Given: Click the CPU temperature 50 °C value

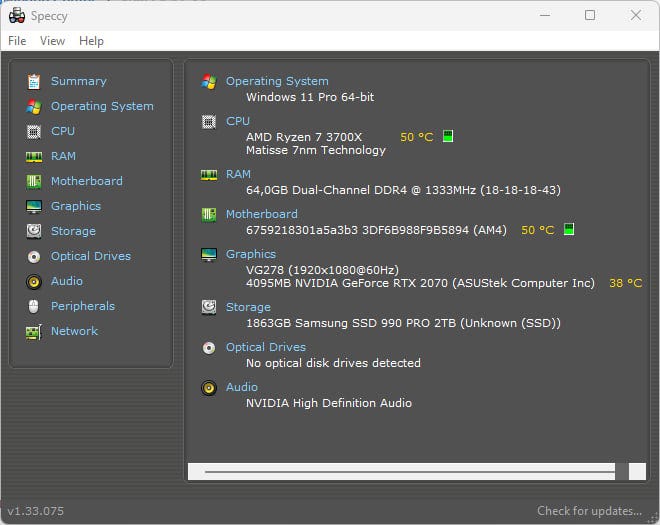Looking at the screenshot, I should pyautogui.click(x=417, y=137).
